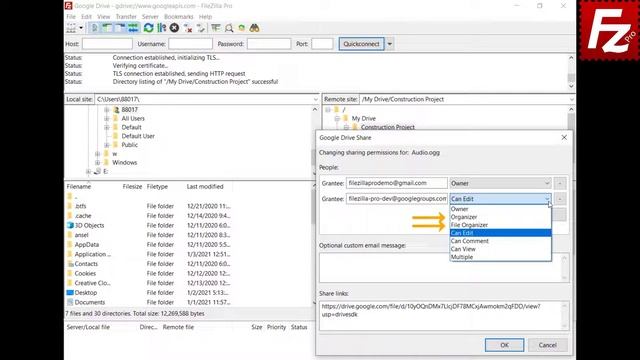Image resolution: width=640 pixels, height=360 pixels.
Task: Open the Can Edit permission combo box
Action: [500, 199]
